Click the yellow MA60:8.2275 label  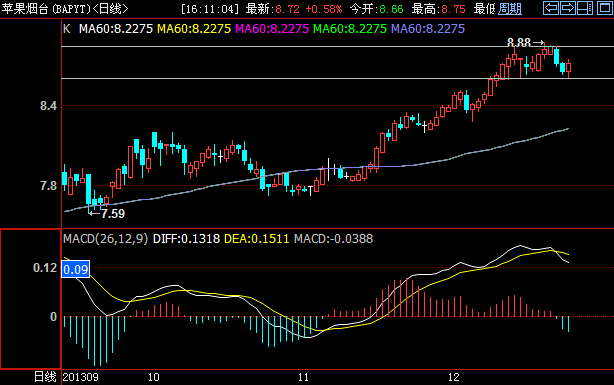194,29
